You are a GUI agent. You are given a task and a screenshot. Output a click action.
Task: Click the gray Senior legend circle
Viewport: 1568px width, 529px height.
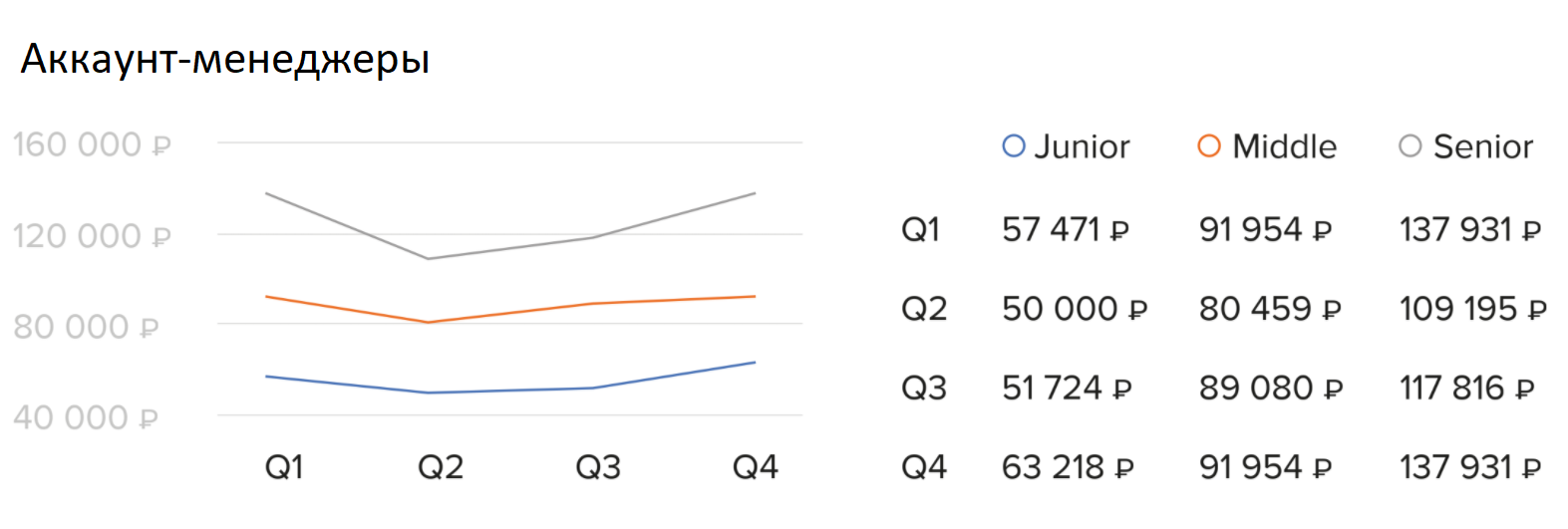[x=1410, y=146]
